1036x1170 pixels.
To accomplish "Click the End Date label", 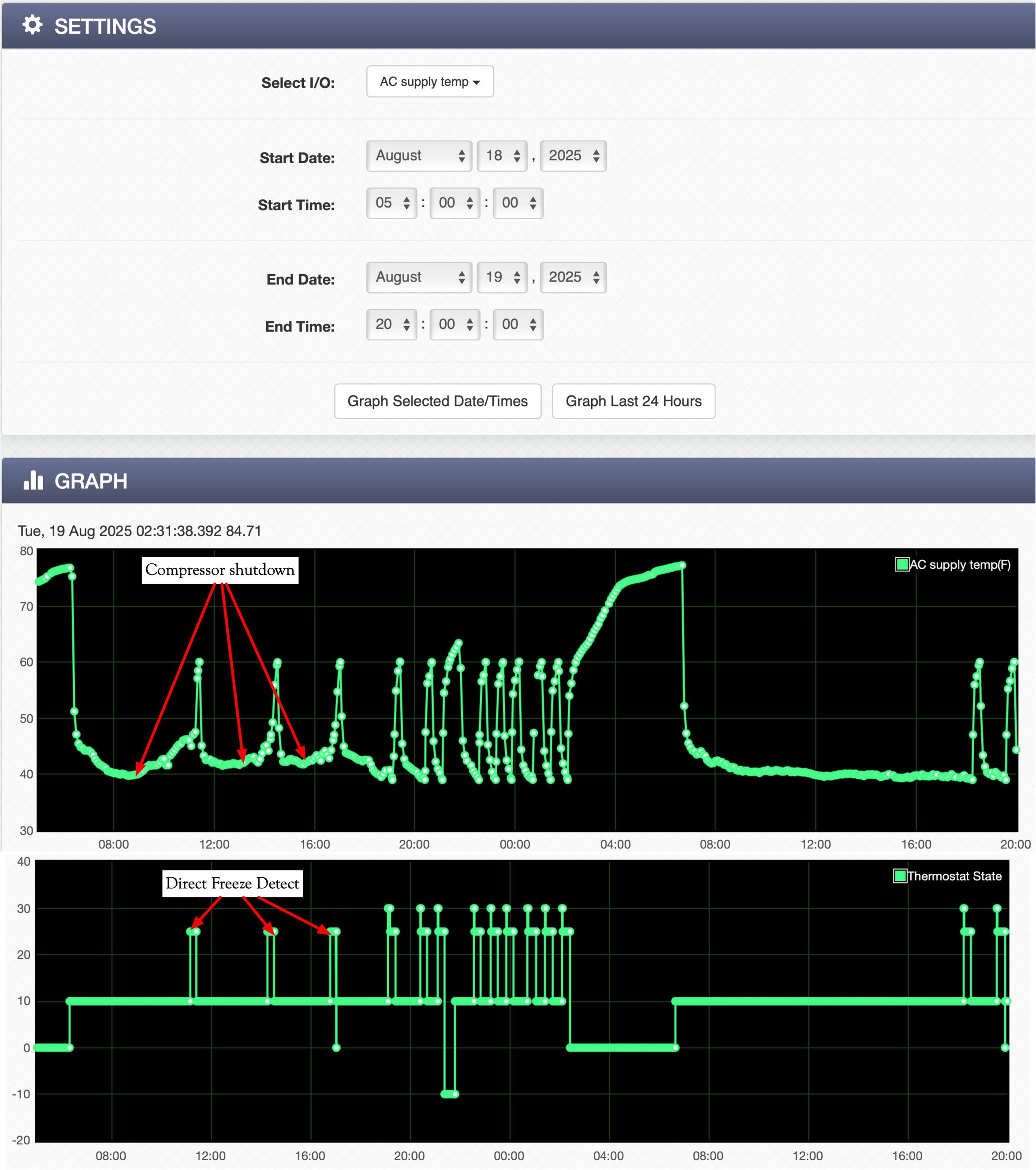I will [x=301, y=279].
